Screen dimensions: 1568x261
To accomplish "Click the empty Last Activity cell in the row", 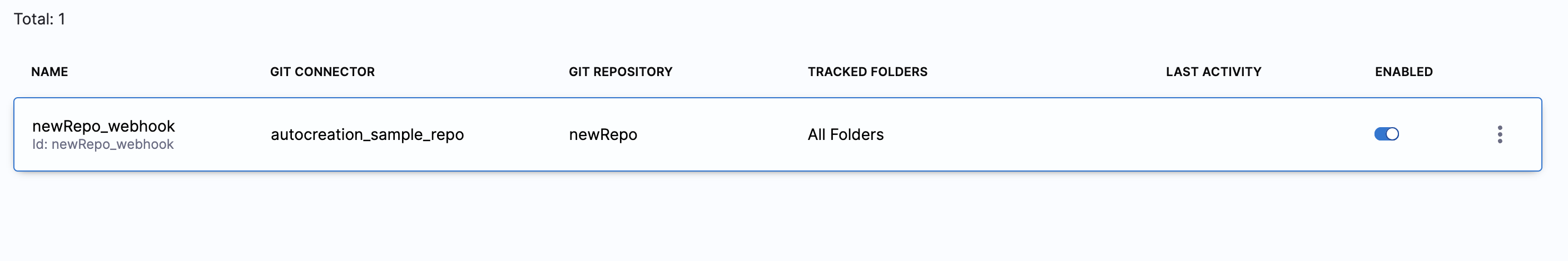I will [x=1213, y=134].
